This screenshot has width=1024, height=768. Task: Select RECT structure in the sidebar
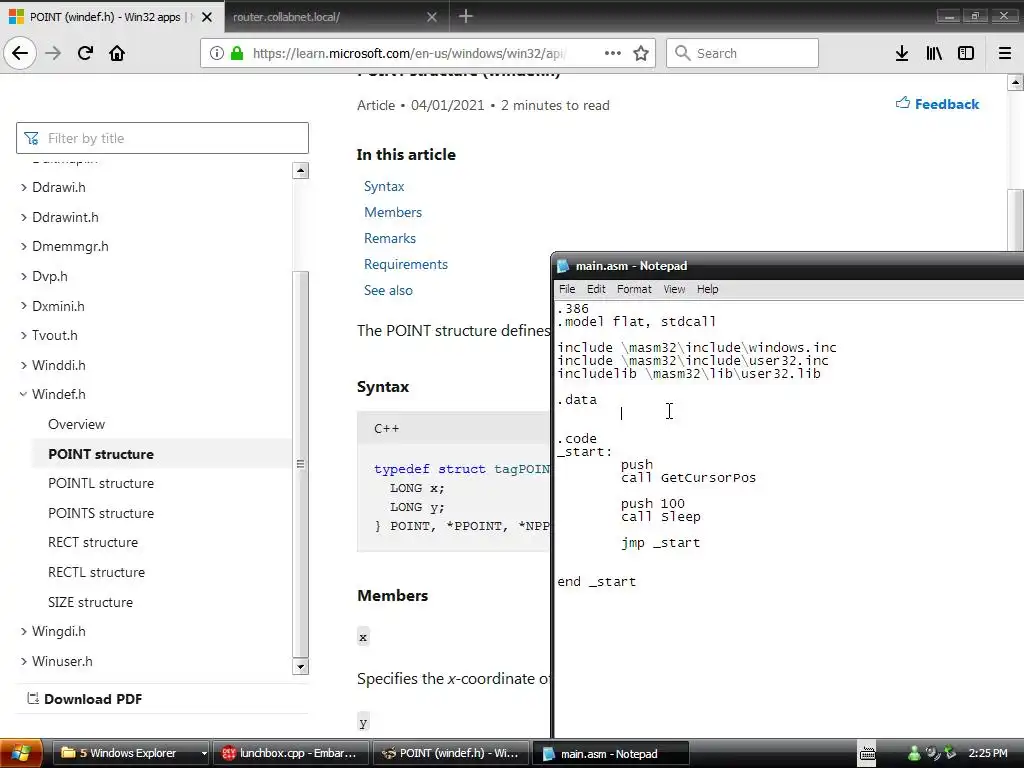(93, 542)
